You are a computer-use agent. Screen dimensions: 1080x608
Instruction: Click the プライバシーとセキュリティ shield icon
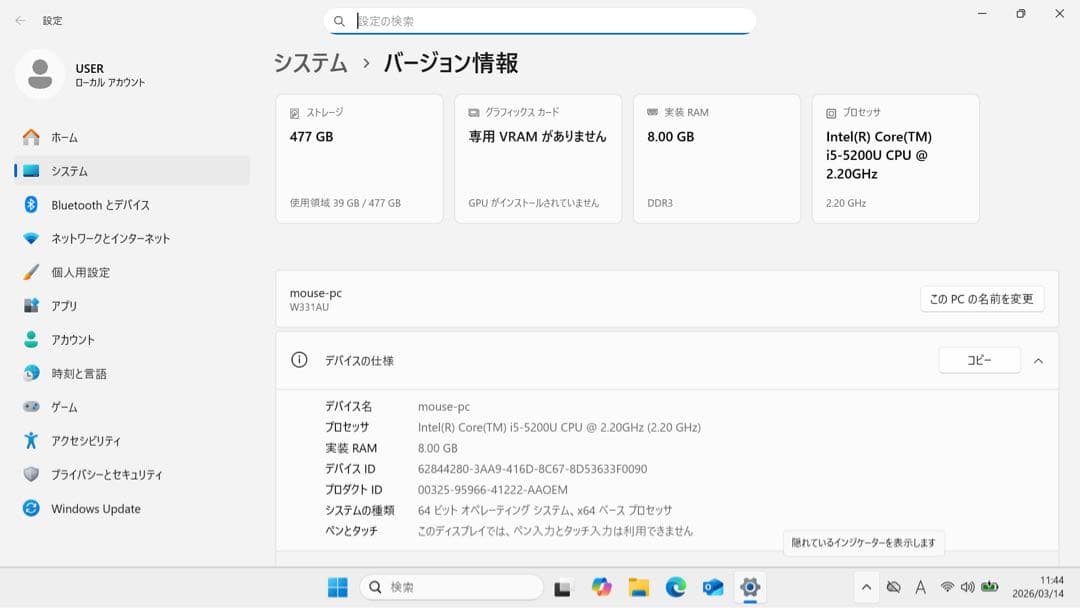point(31,474)
